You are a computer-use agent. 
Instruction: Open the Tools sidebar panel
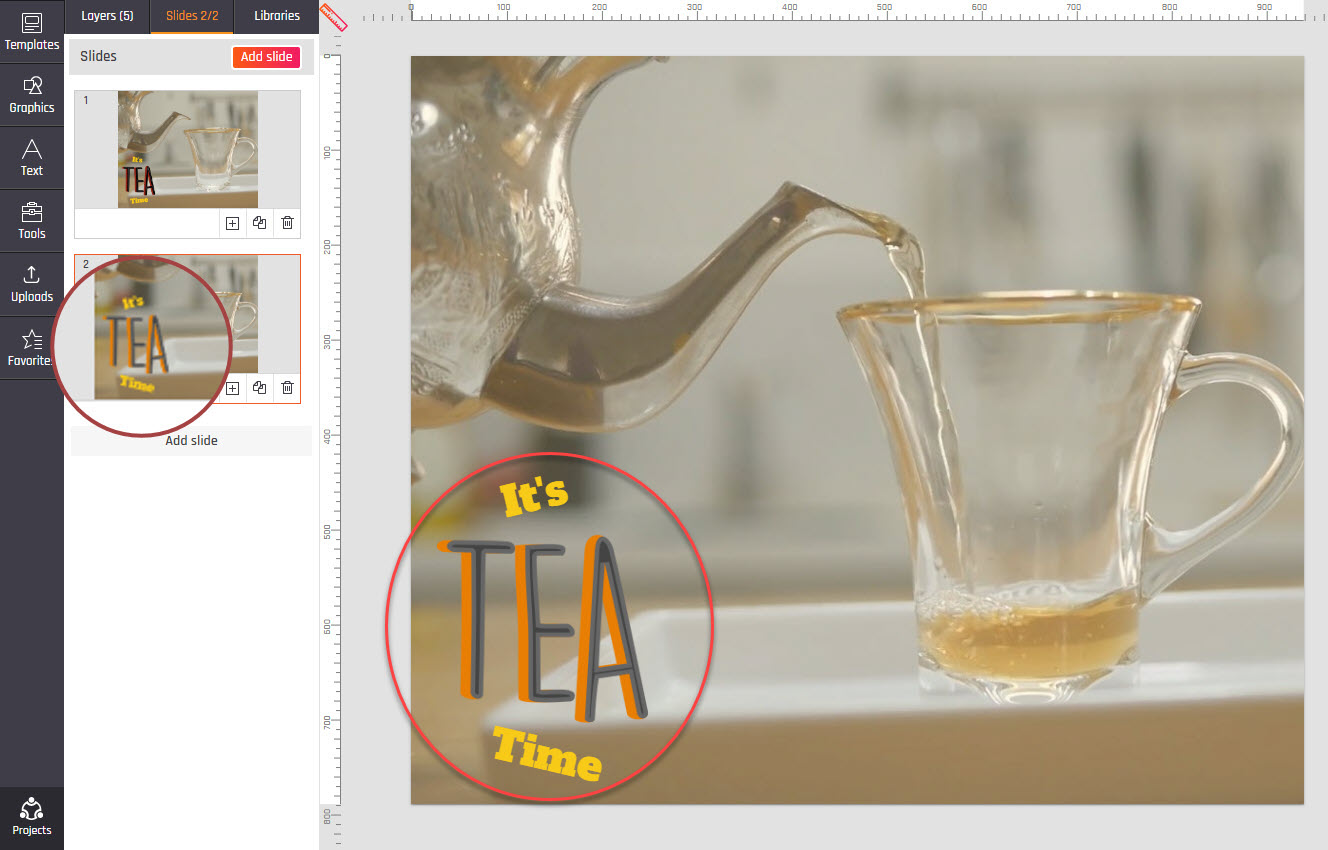(32, 221)
